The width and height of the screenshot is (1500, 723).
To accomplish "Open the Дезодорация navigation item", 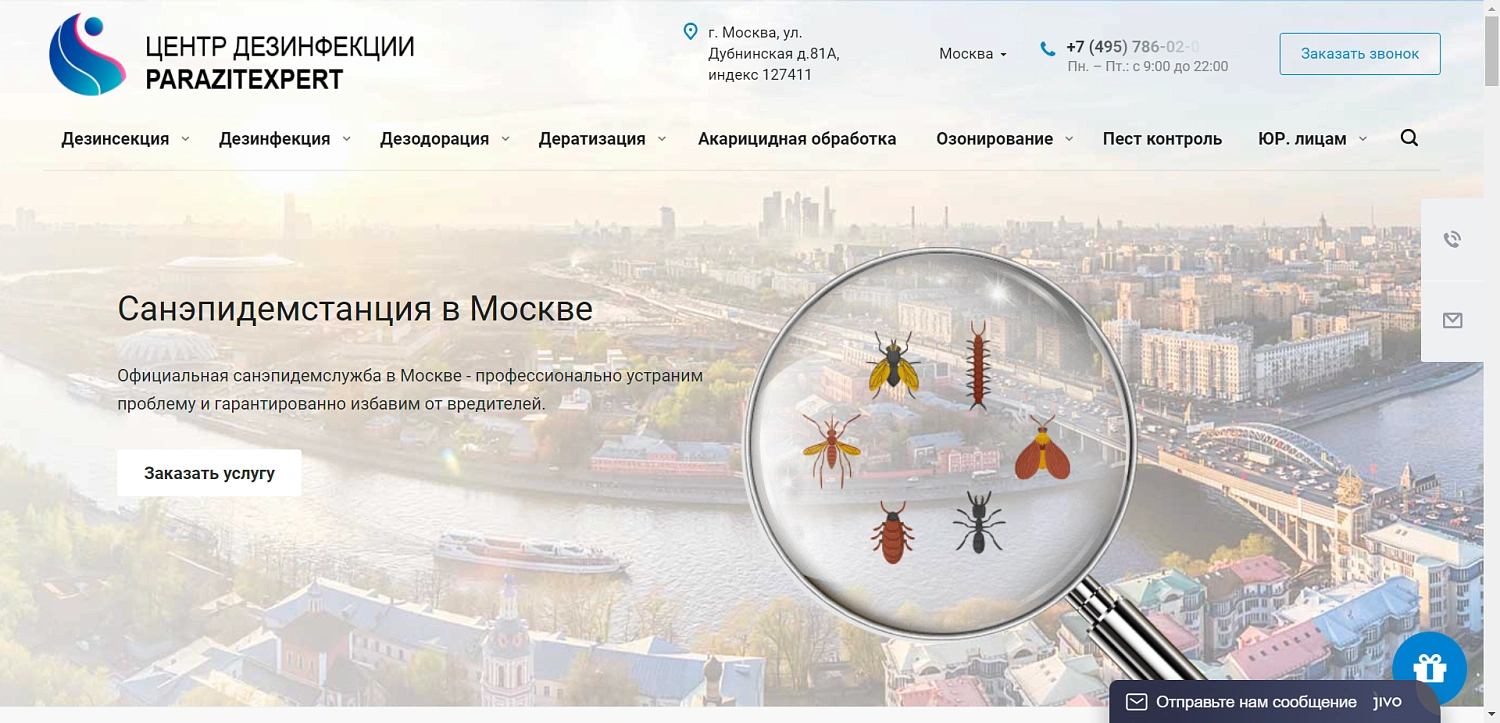I will [434, 138].
